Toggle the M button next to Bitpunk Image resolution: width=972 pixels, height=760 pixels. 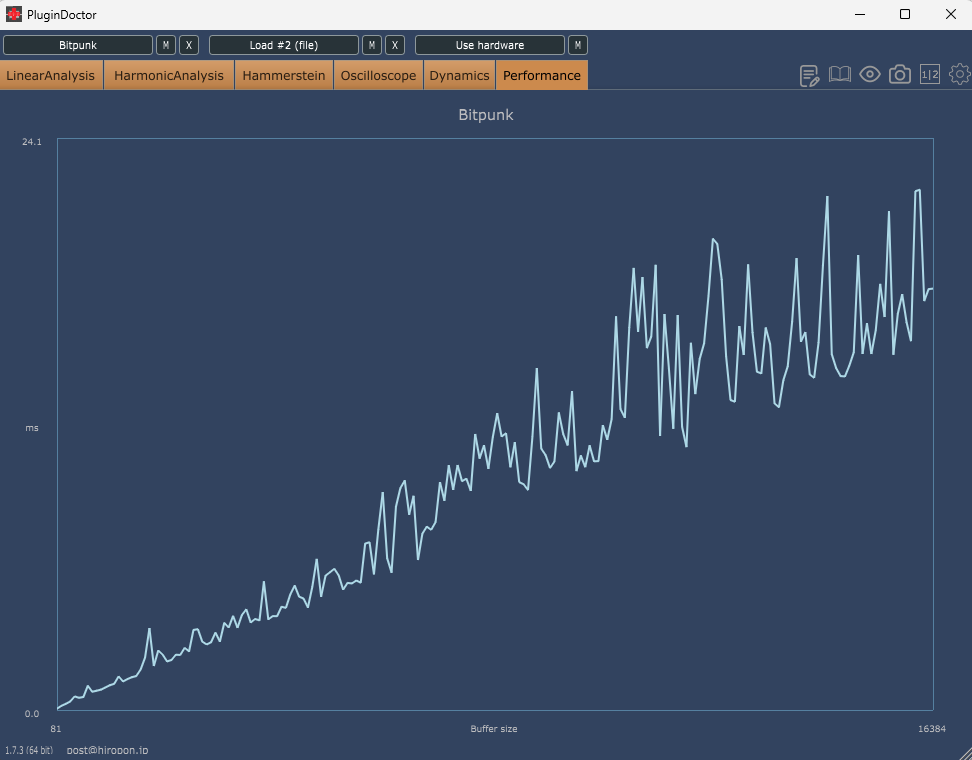click(166, 45)
